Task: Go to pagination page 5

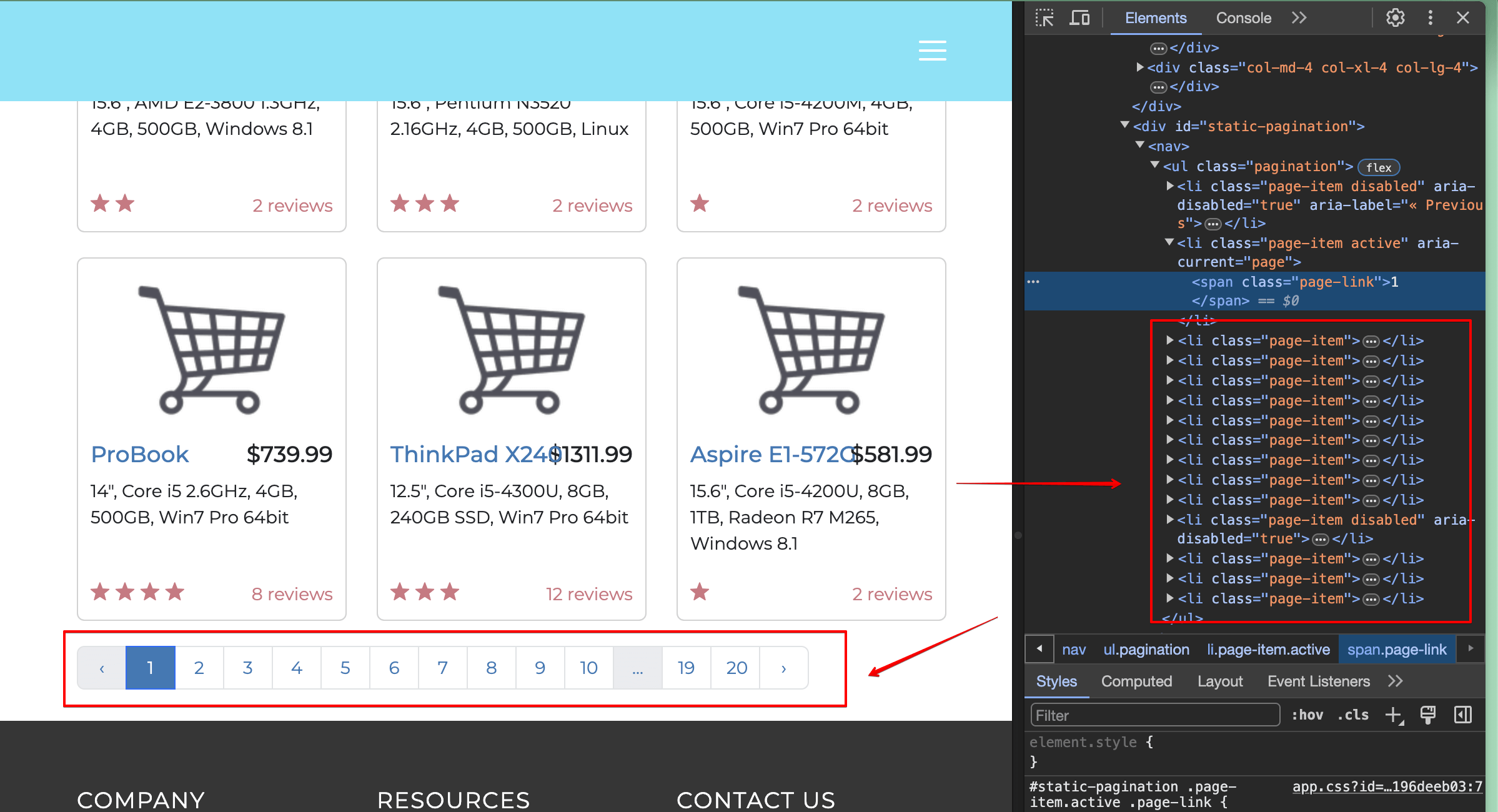Action: (345, 668)
